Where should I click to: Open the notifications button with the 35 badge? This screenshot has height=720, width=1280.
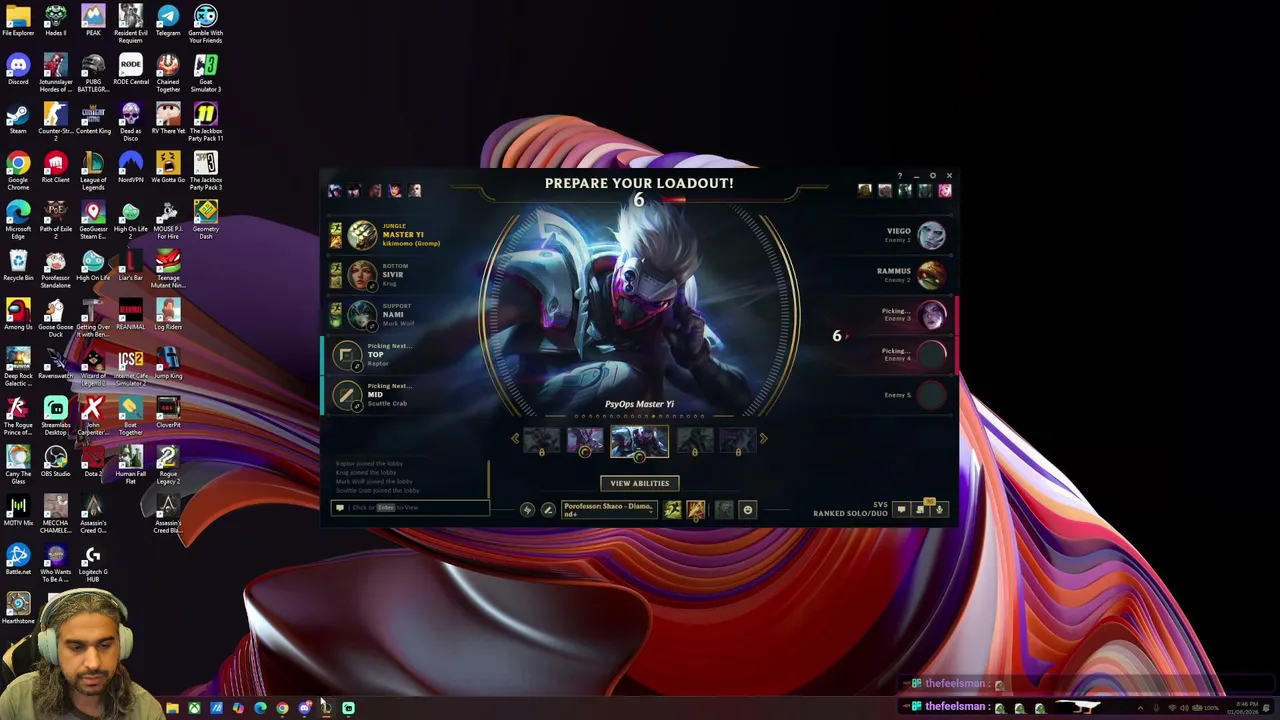coord(921,509)
